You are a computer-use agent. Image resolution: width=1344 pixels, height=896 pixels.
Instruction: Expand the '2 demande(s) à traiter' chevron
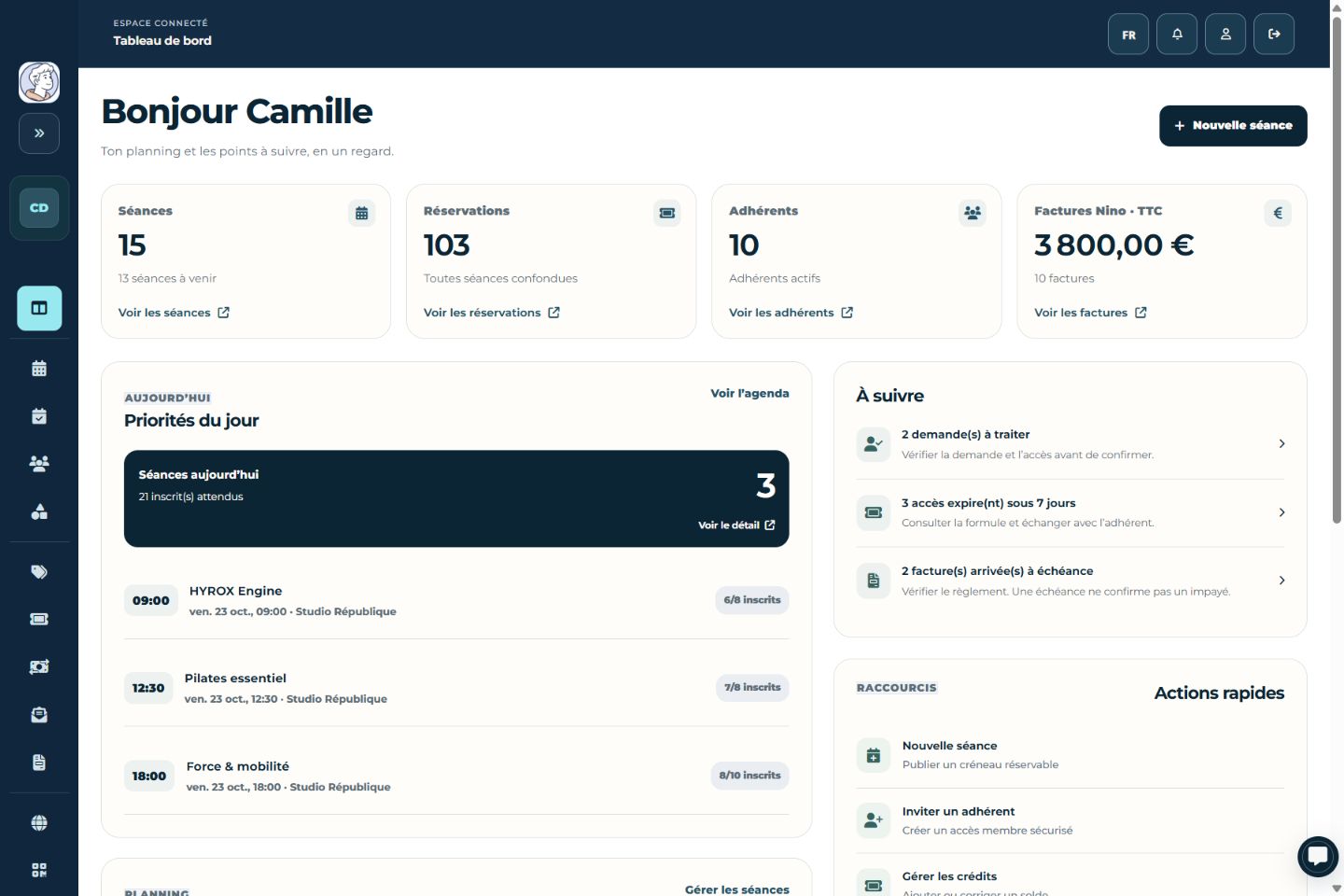(x=1281, y=444)
